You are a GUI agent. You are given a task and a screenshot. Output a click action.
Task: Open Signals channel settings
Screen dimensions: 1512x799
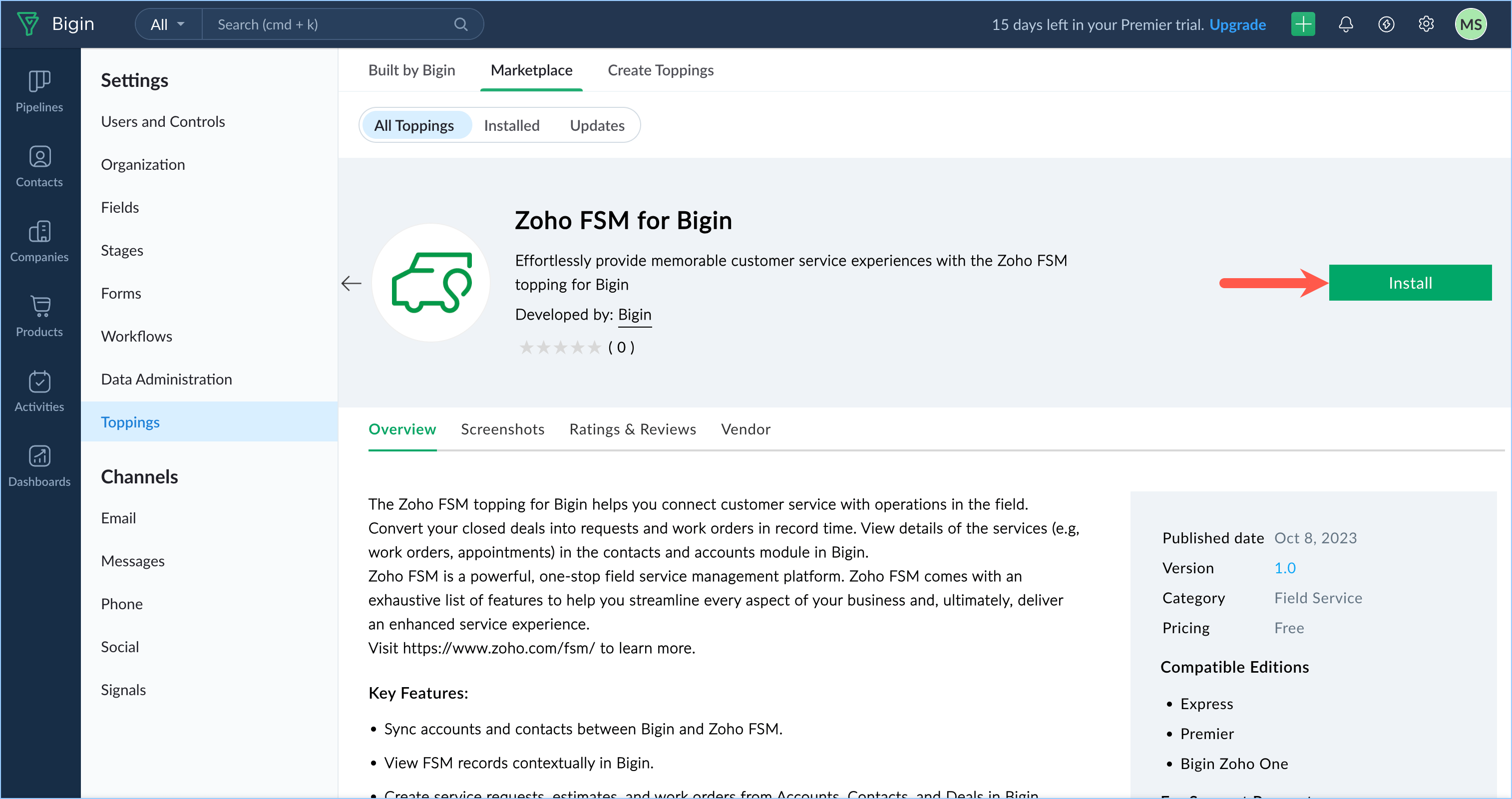123,689
